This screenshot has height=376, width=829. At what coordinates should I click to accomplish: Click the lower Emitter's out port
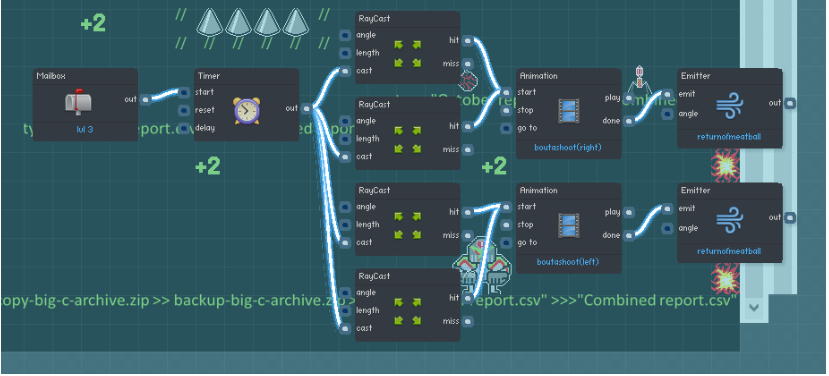coord(790,217)
